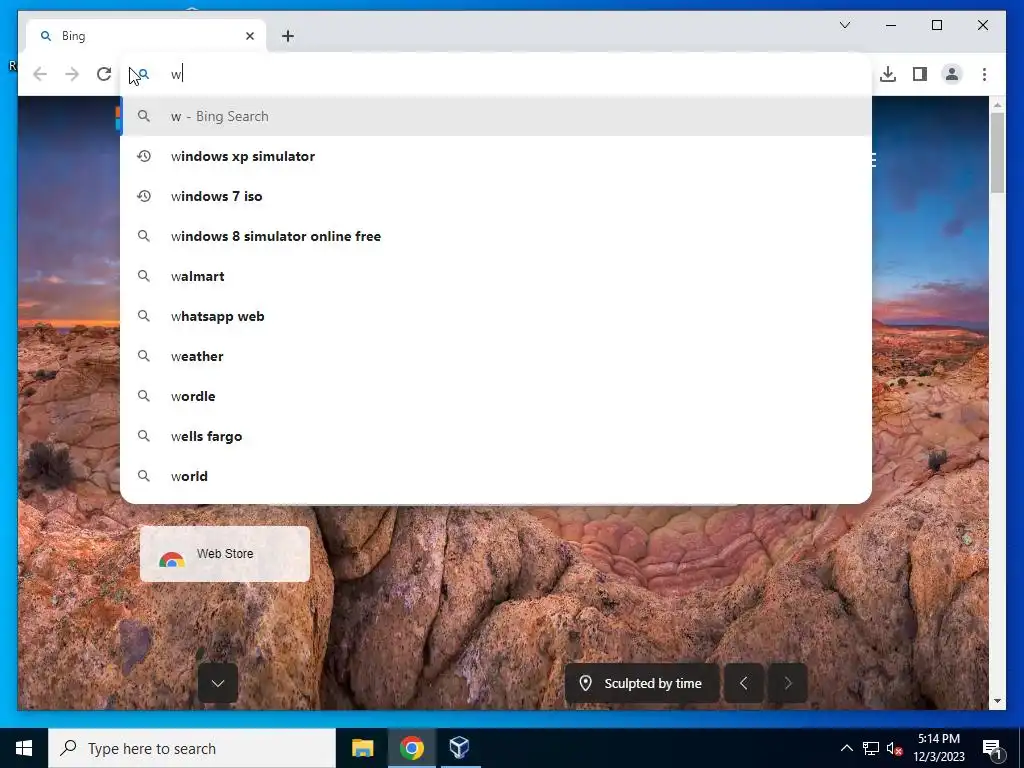Select the 'wordle' suggestion
Image resolution: width=1024 pixels, height=768 pixels.
point(496,396)
